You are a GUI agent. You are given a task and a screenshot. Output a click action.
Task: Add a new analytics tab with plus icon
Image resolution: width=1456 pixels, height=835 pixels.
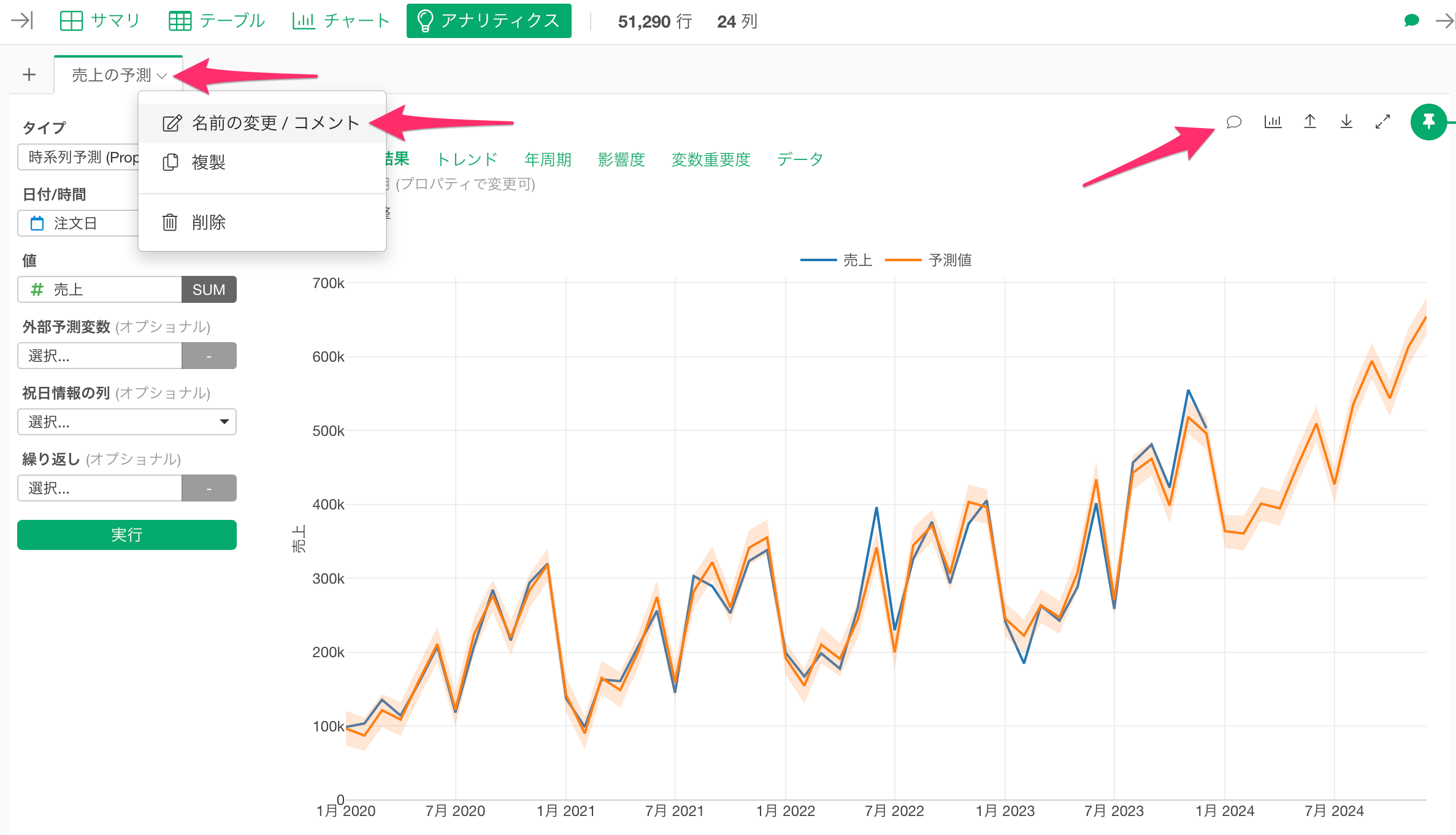tap(29, 75)
